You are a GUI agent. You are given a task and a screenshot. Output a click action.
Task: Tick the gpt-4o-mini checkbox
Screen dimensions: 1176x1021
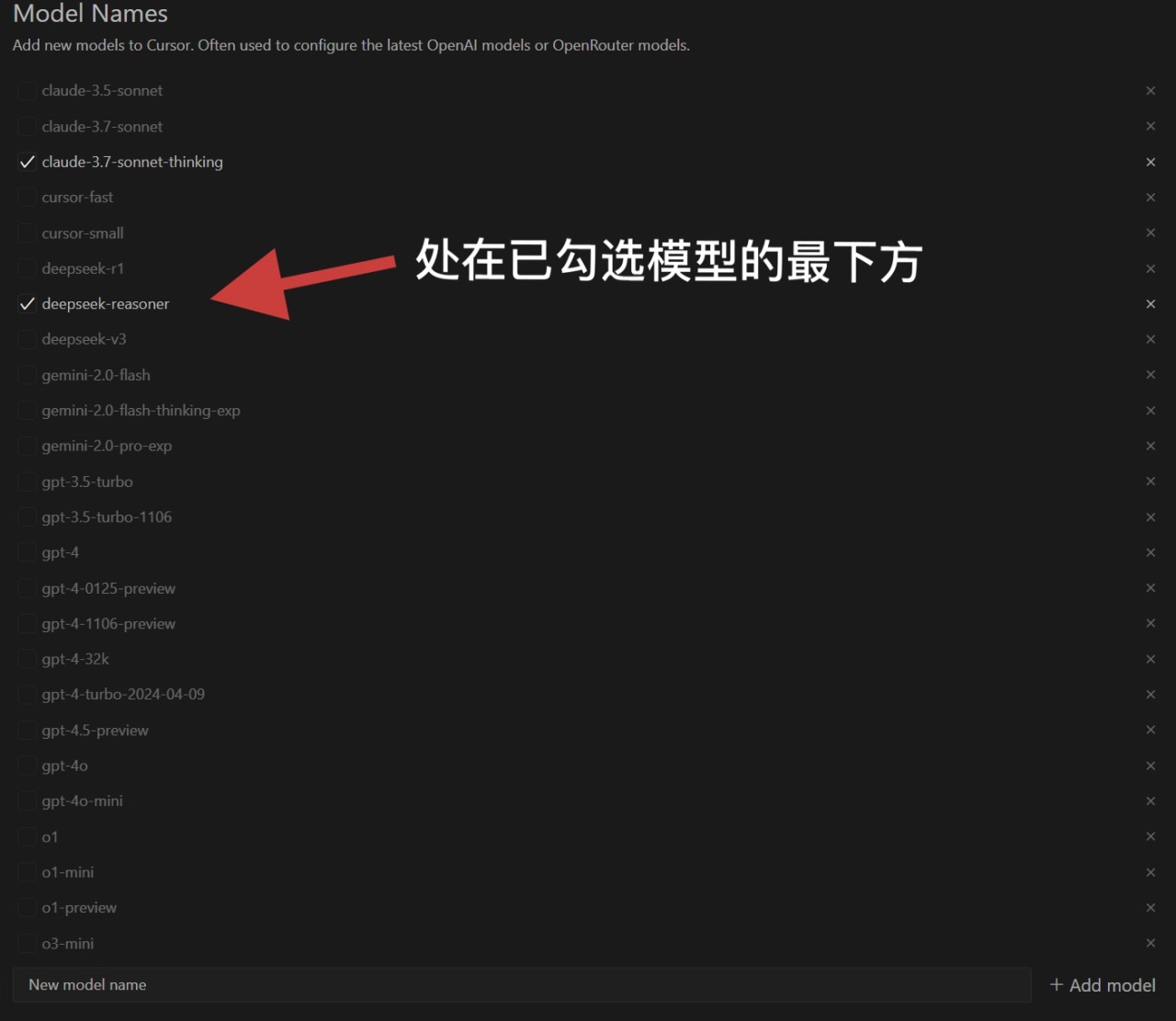tap(27, 801)
